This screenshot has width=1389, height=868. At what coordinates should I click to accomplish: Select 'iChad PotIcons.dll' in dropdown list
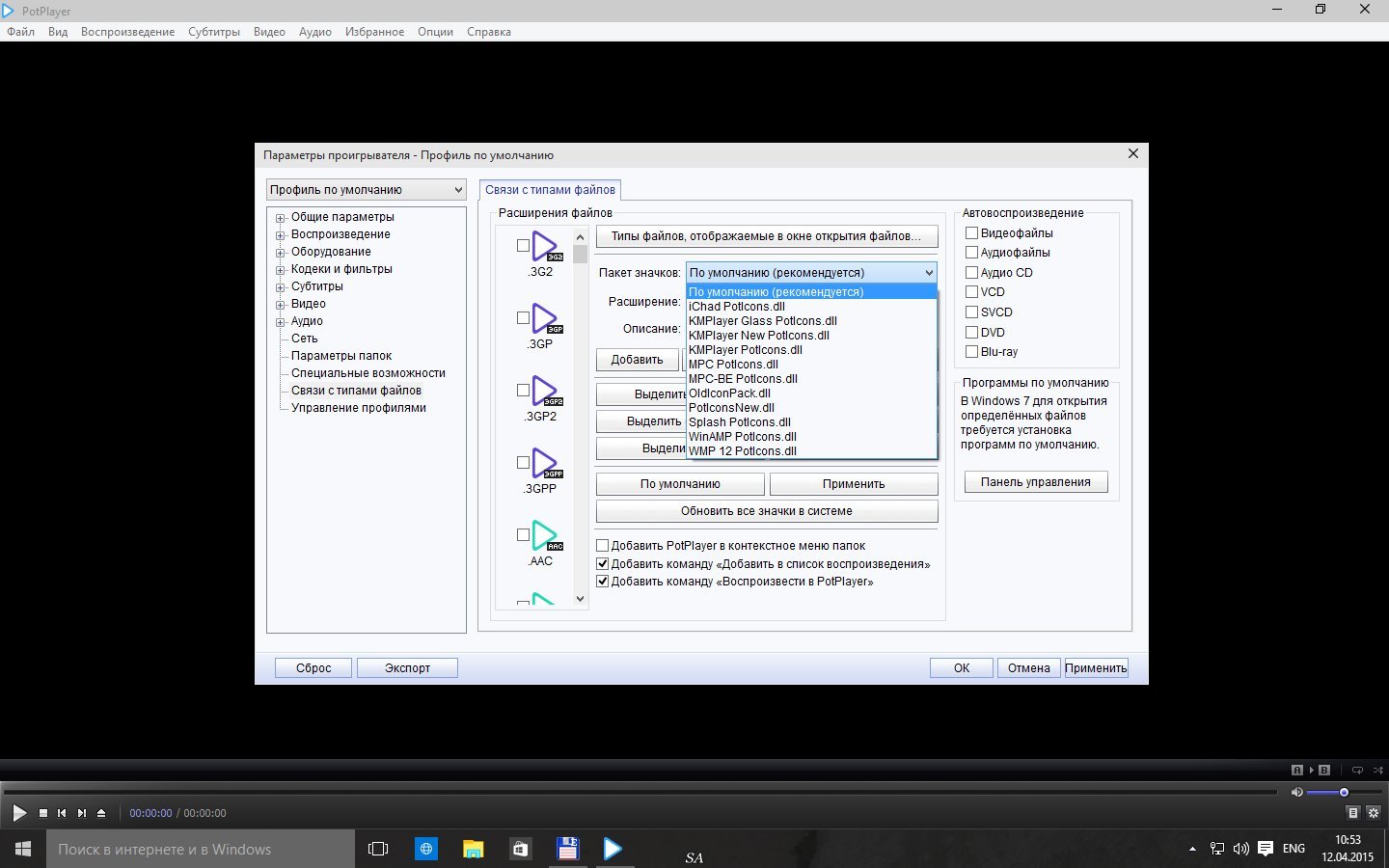click(x=811, y=307)
